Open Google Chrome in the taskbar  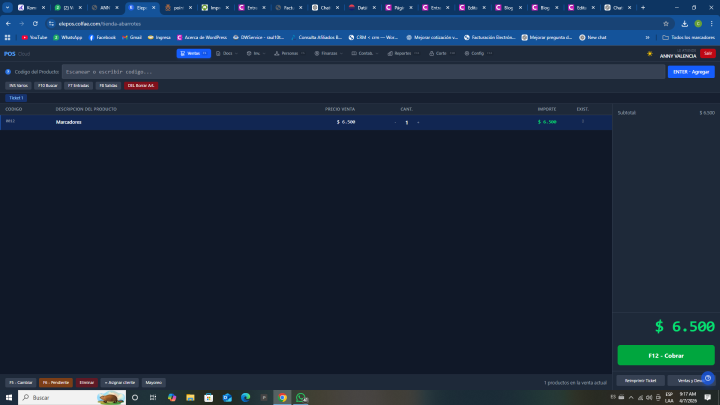(x=283, y=397)
